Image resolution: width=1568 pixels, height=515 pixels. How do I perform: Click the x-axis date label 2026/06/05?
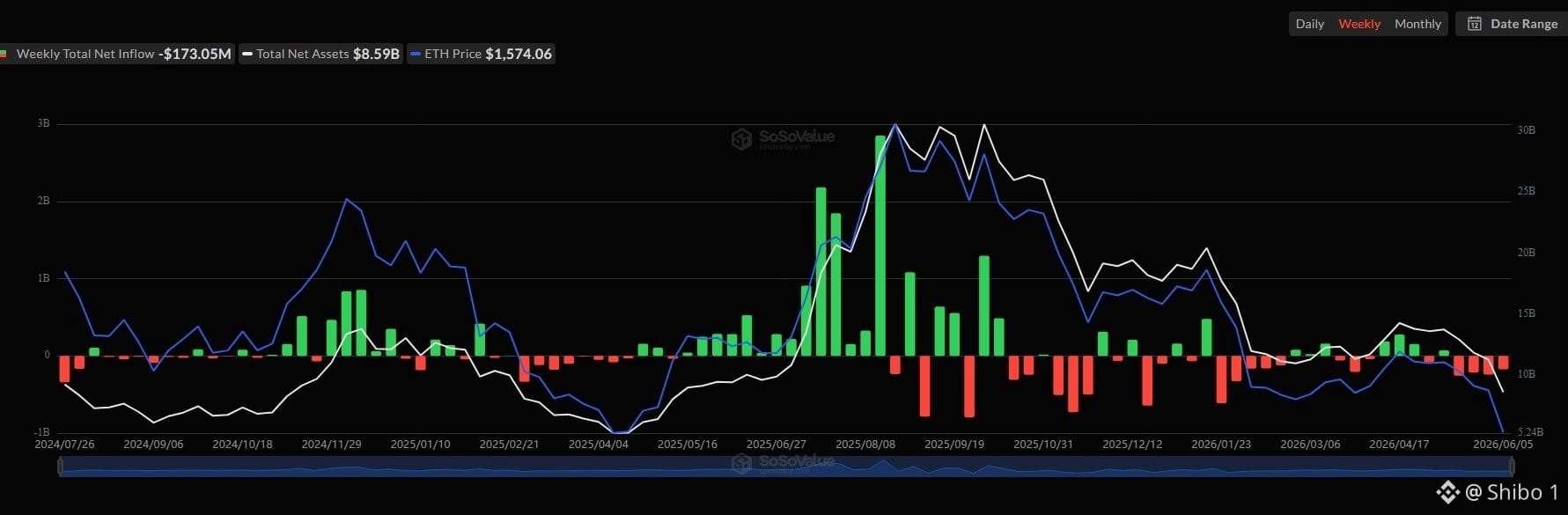1502,445
